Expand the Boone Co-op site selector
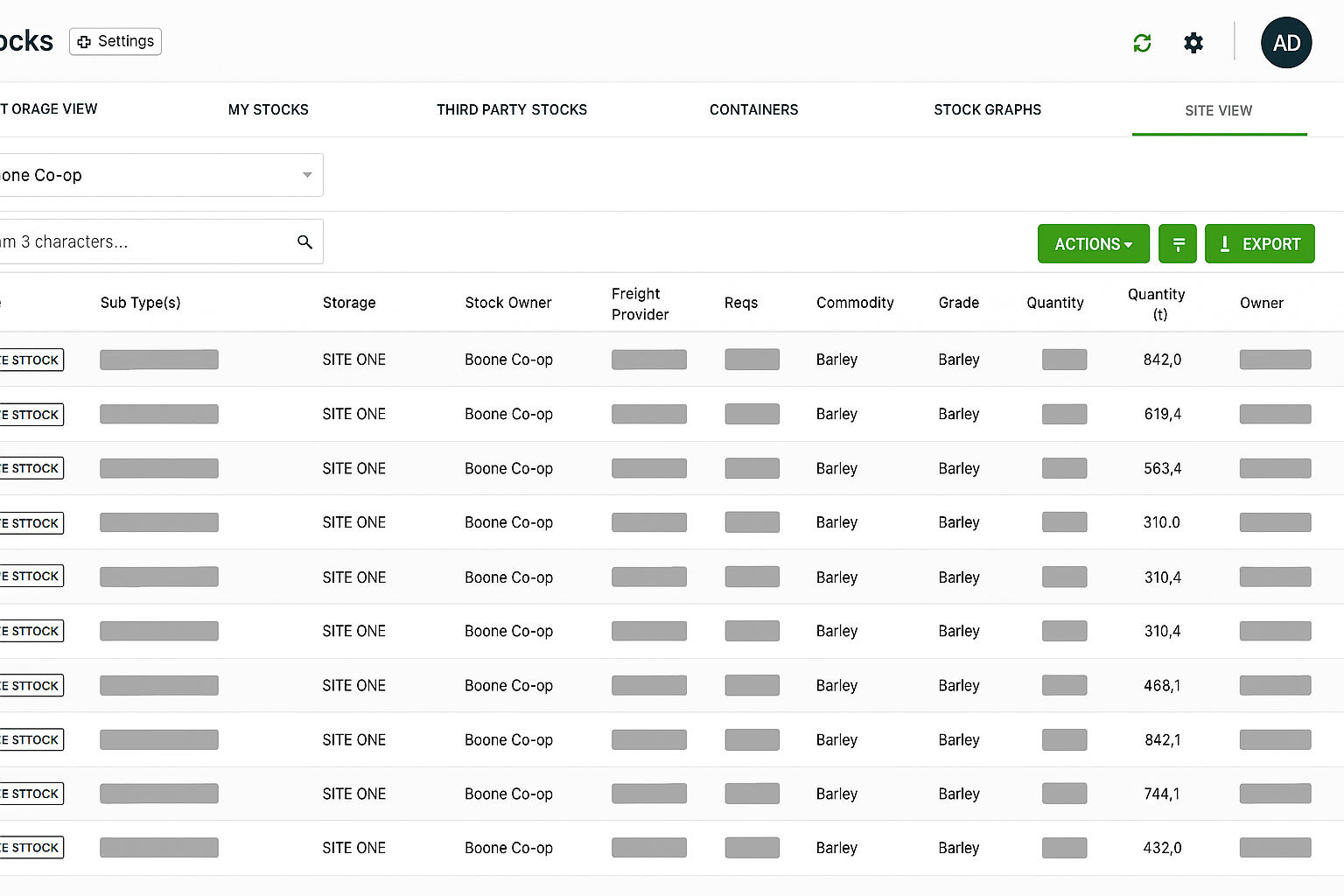The width and height of the screenshot is (1344, 896). [307, 175]
